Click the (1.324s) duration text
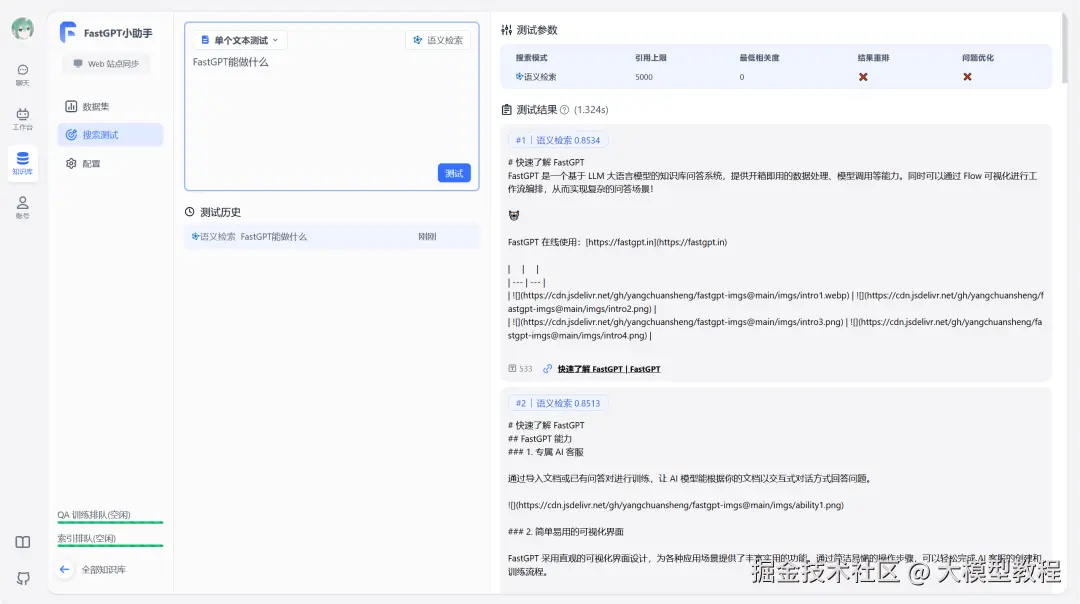Viewport: 1080px width, 604px height. [591, 110]
